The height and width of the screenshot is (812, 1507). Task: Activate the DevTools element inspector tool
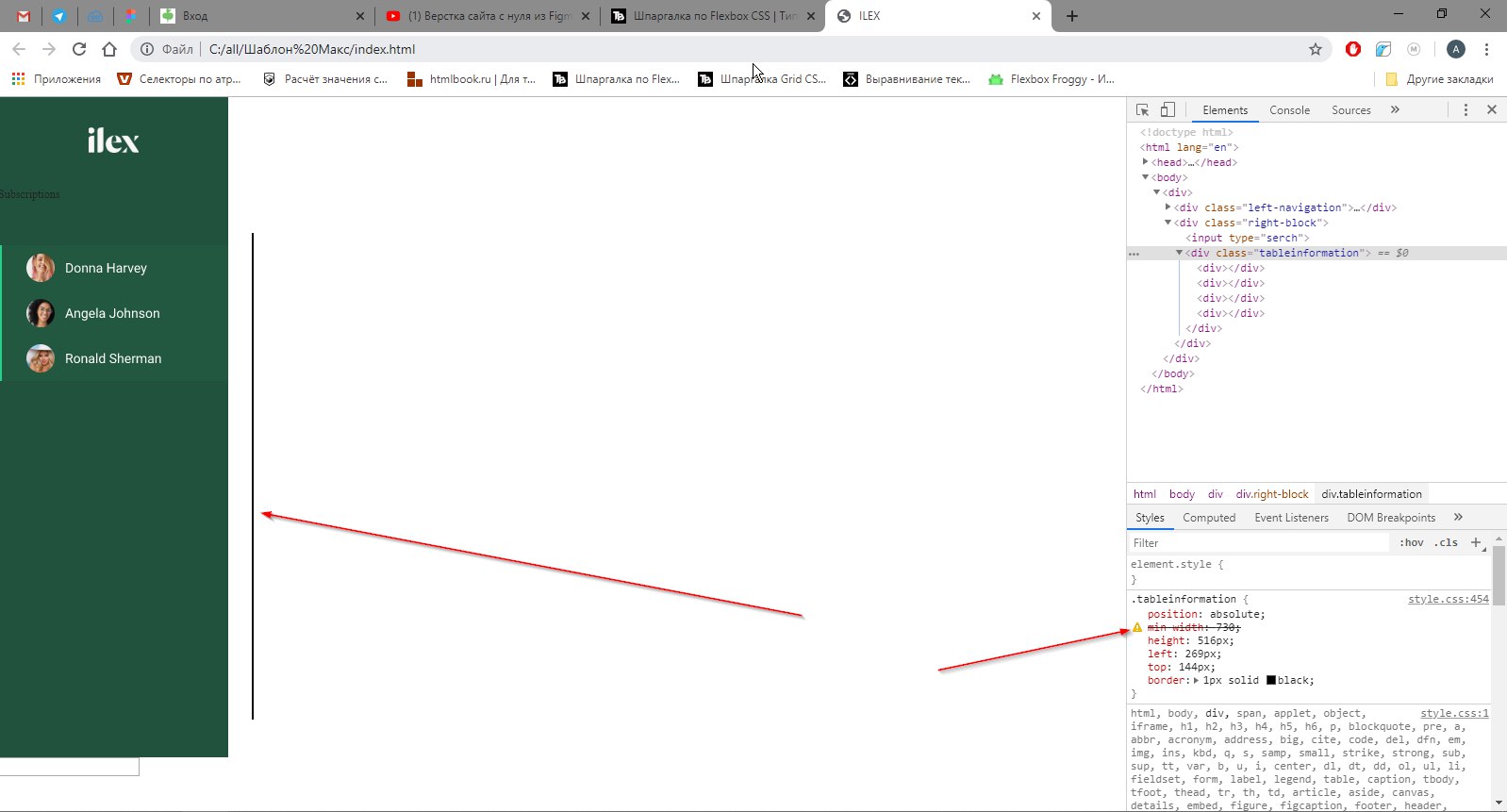(x=1142, y=110)
